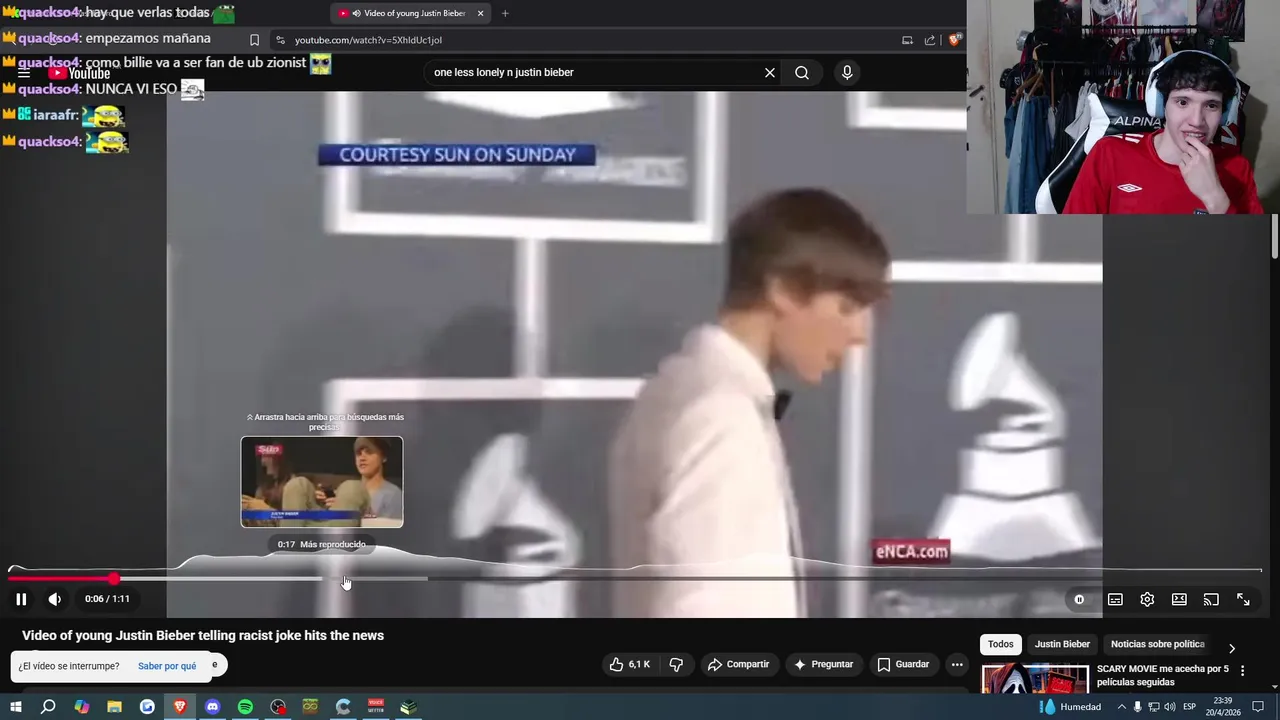The height and width of the screenshot is (720, 1280).
Task: Enter fullscreen with the expand icon
Action: [1243, 599]
